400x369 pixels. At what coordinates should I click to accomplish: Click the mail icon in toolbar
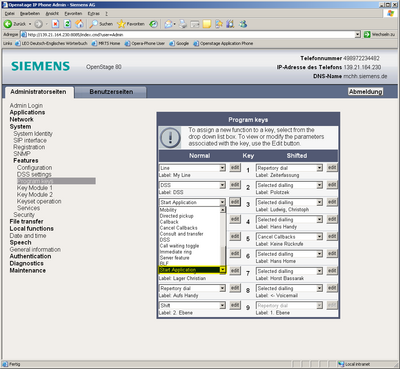point(169,24)
